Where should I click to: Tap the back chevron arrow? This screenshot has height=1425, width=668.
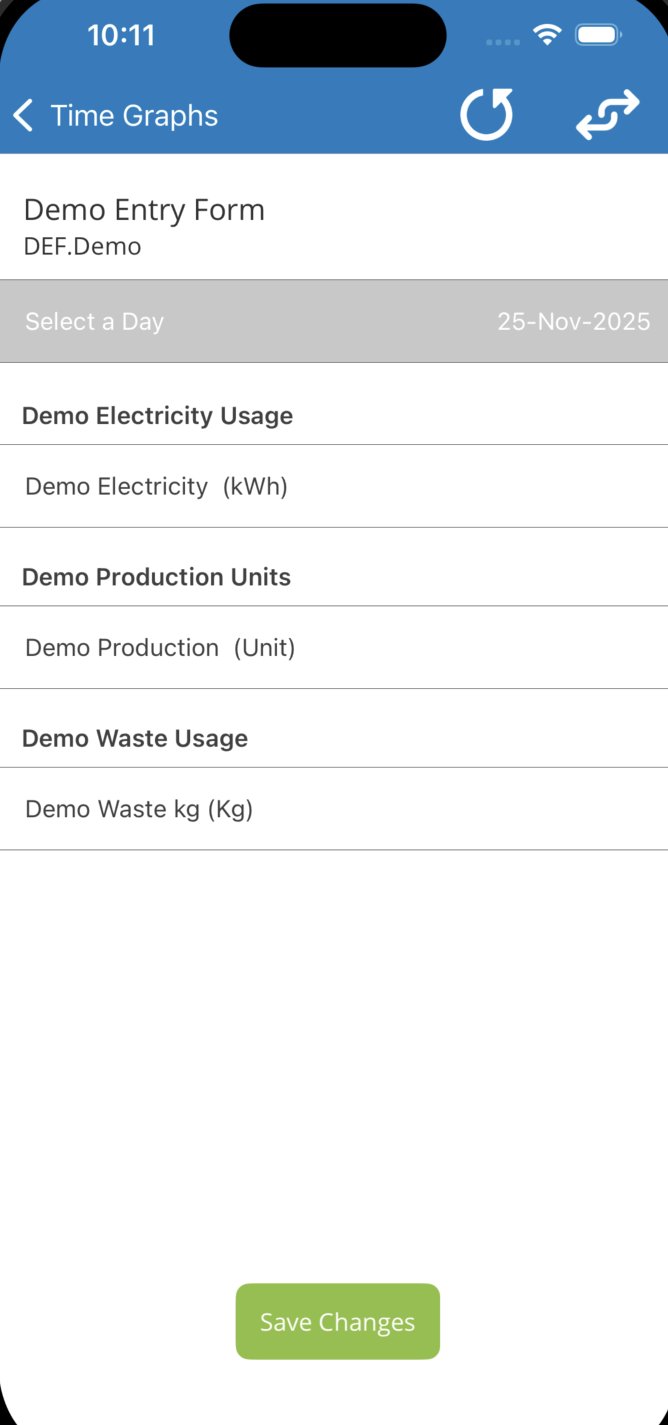[23, 116]
